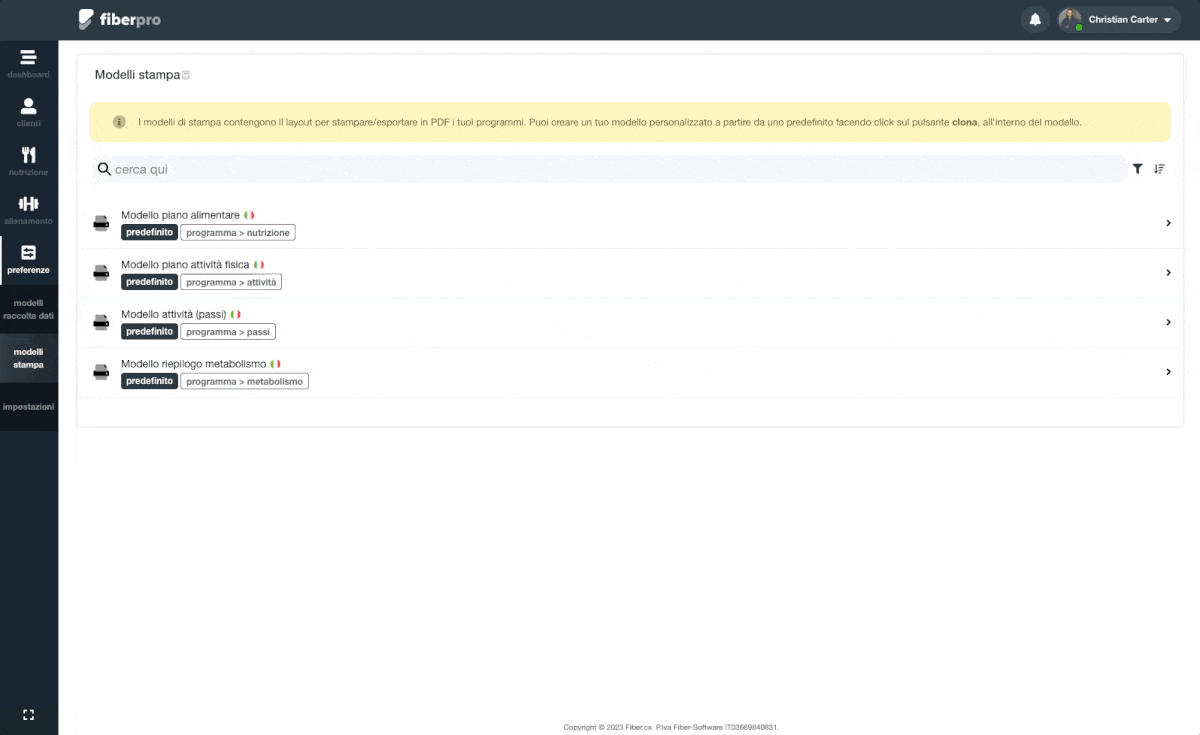Open the allenamento dumbbell icon
Screen dimensions: 1200x735
[x=28, y=204]
